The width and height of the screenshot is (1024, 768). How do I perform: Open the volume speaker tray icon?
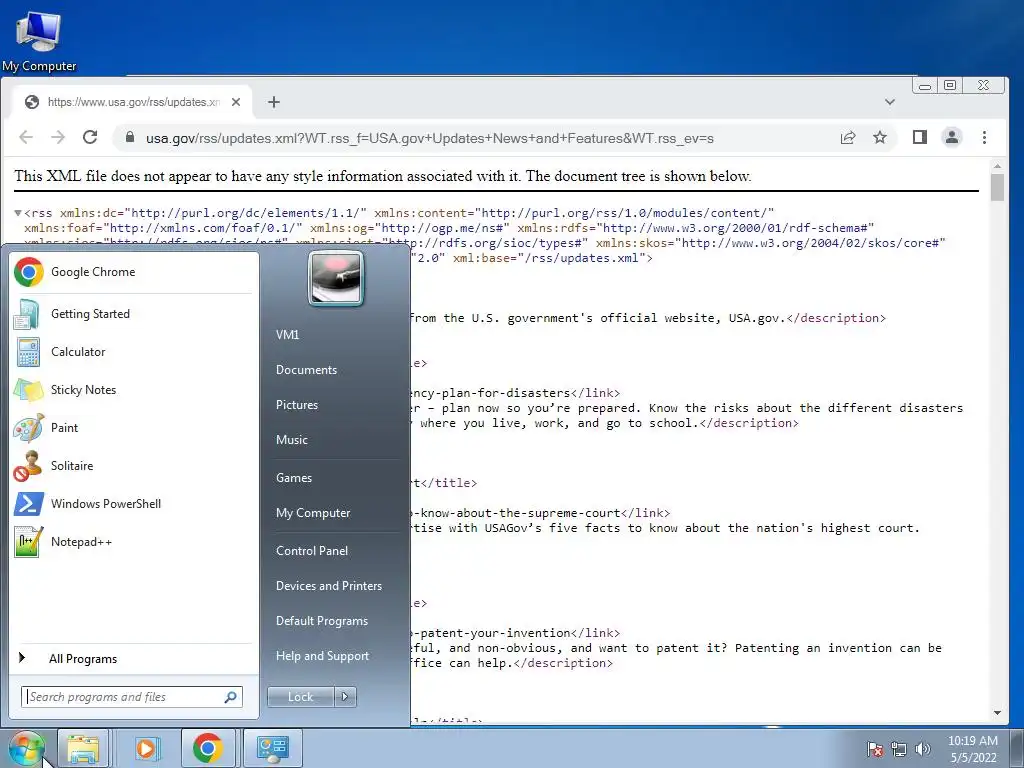click(x=922, y=750)
